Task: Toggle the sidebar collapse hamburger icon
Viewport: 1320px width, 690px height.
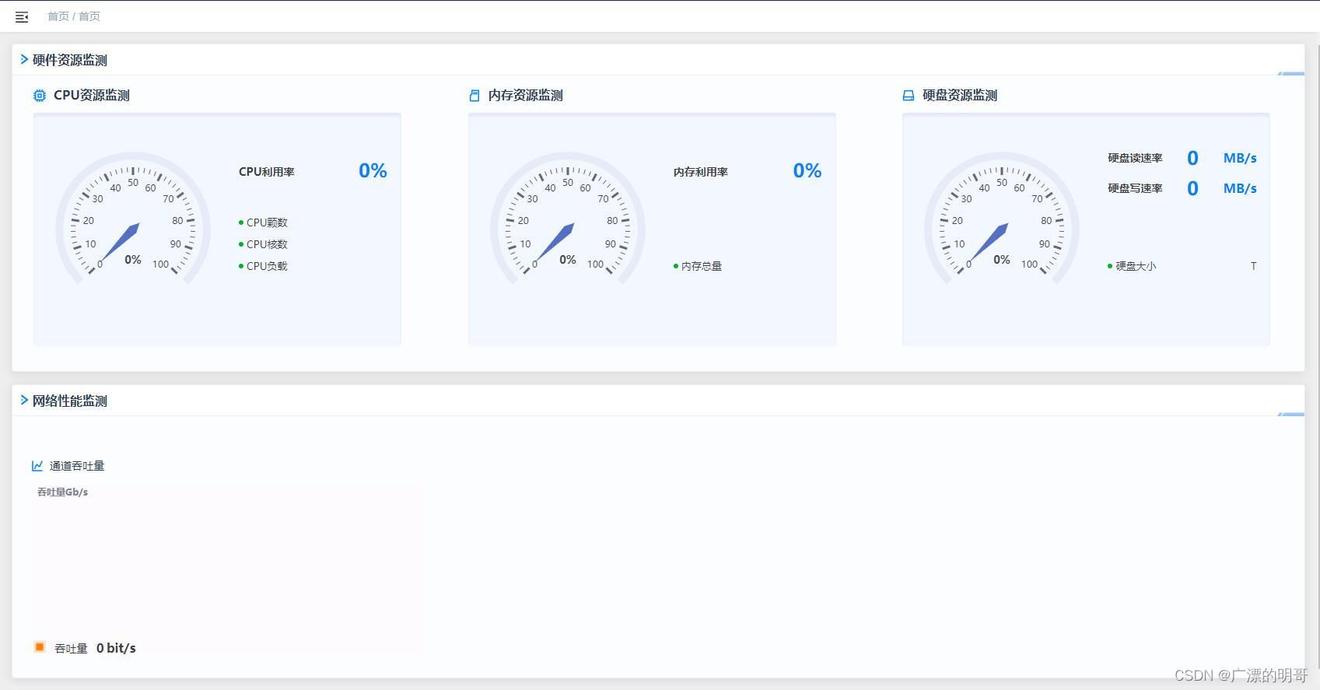Action: (22, 17)
